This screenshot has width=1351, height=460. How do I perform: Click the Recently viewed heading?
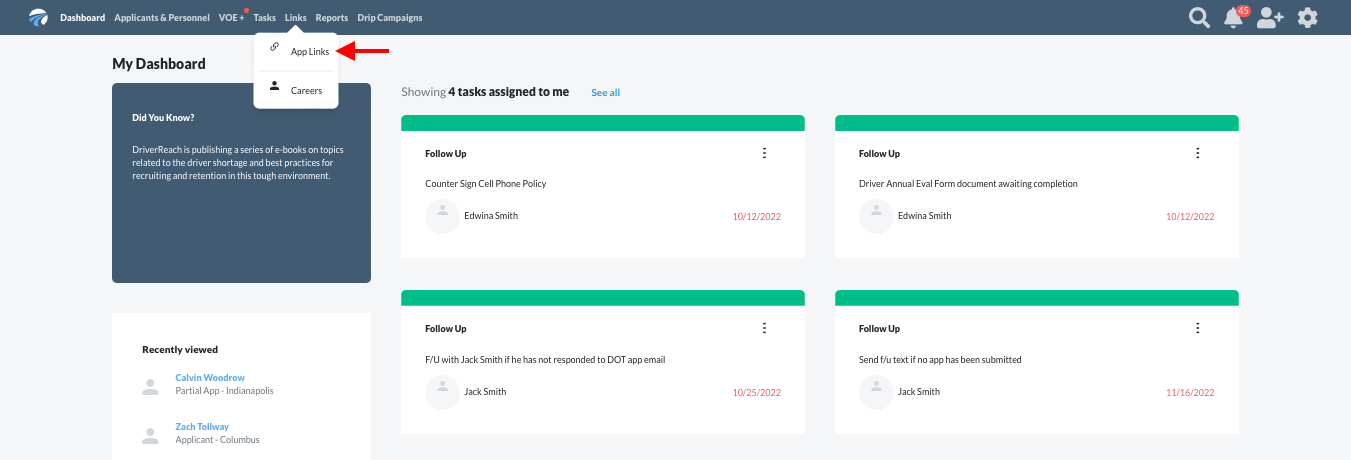click(180, 350)
